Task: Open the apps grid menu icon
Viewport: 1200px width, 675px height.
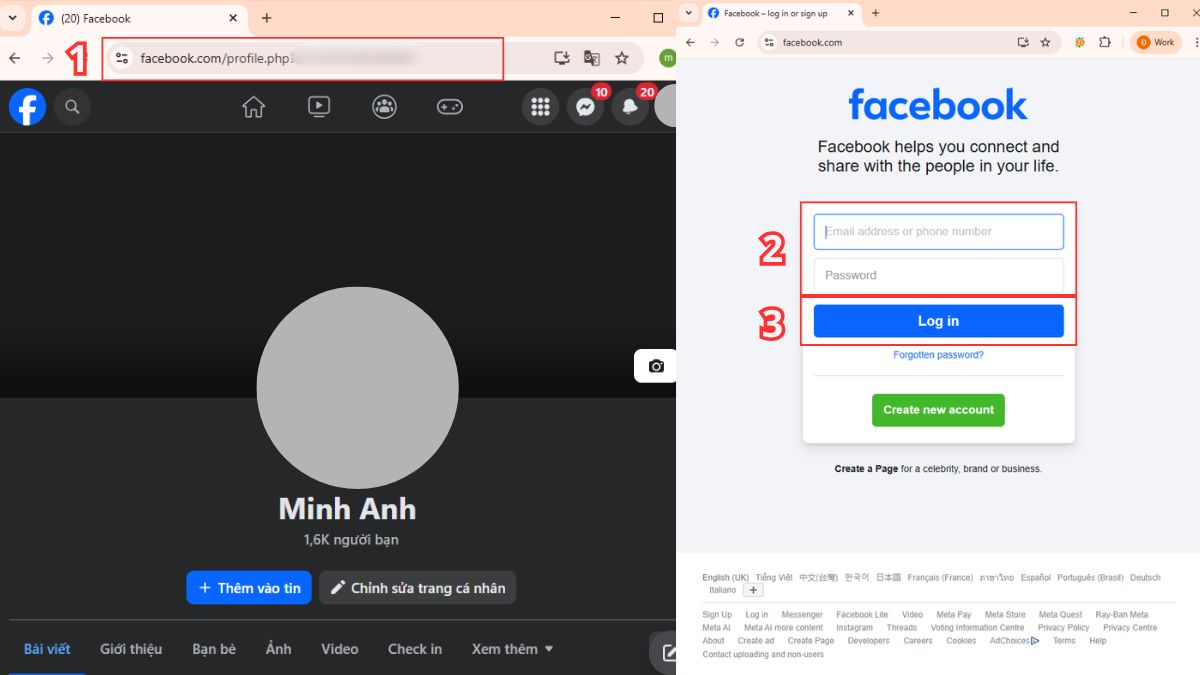Action: click(x=540, y=107)
